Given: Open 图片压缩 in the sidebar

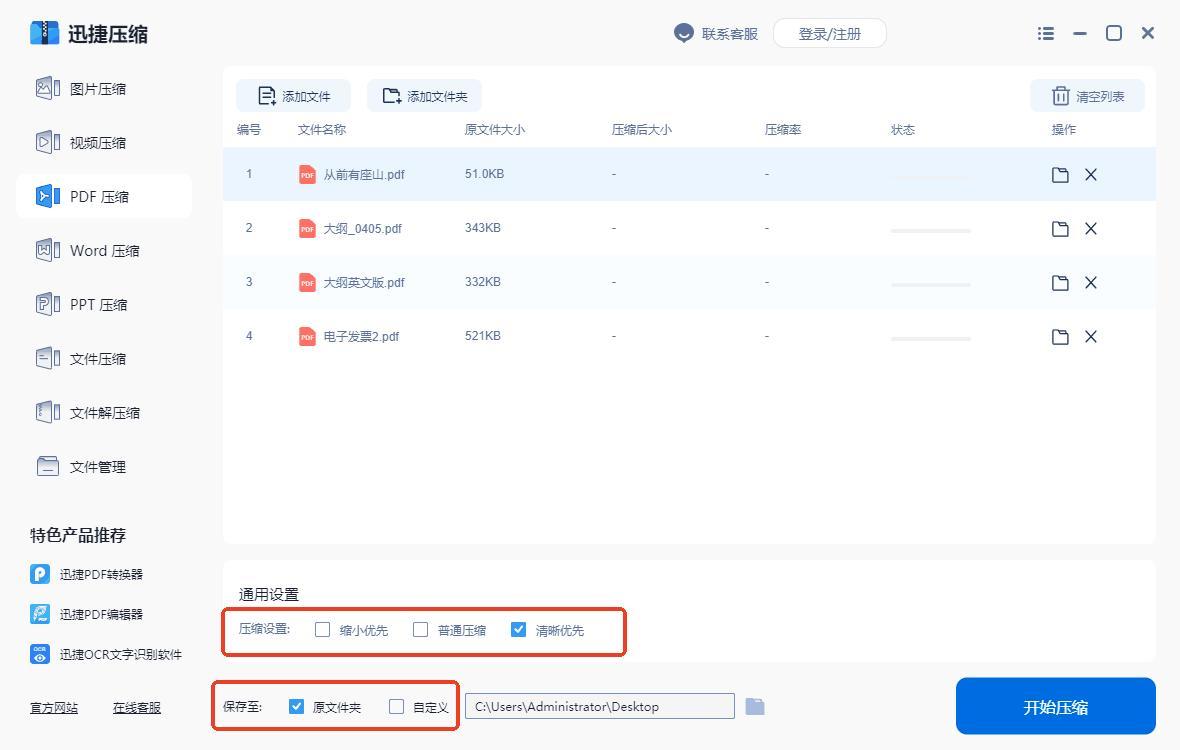Looking at the screenshot, I should (98, 89).
